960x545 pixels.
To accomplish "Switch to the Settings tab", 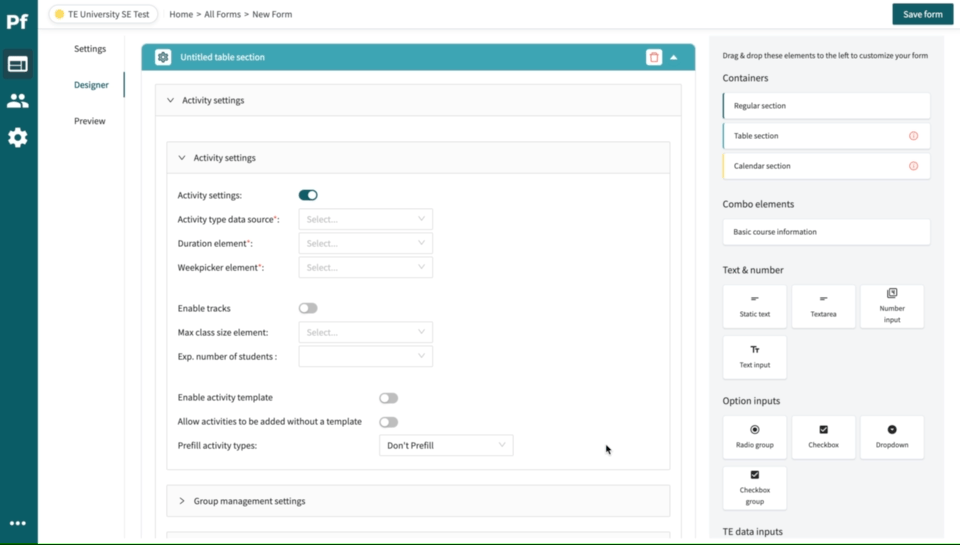I will tap(90, 48).
